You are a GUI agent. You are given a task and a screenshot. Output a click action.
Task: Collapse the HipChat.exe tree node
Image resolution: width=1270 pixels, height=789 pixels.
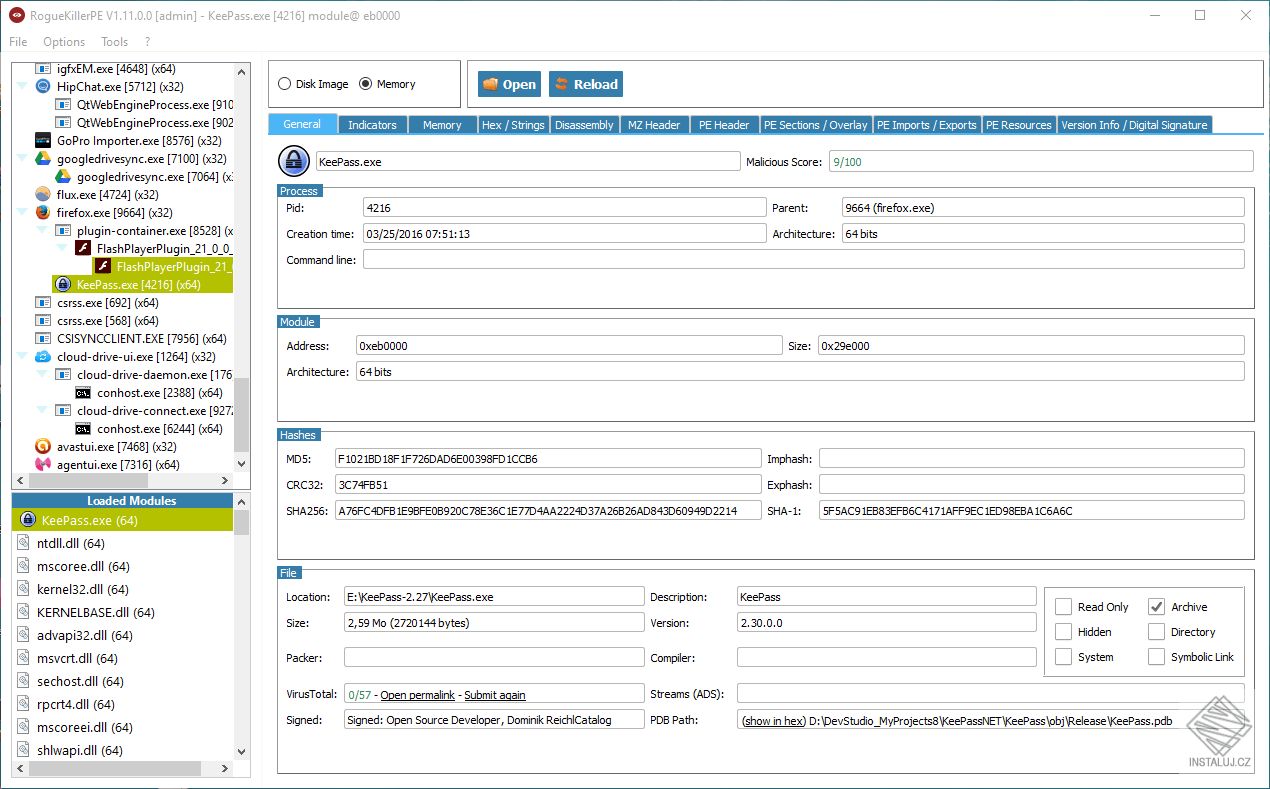(x=22, y=87)
